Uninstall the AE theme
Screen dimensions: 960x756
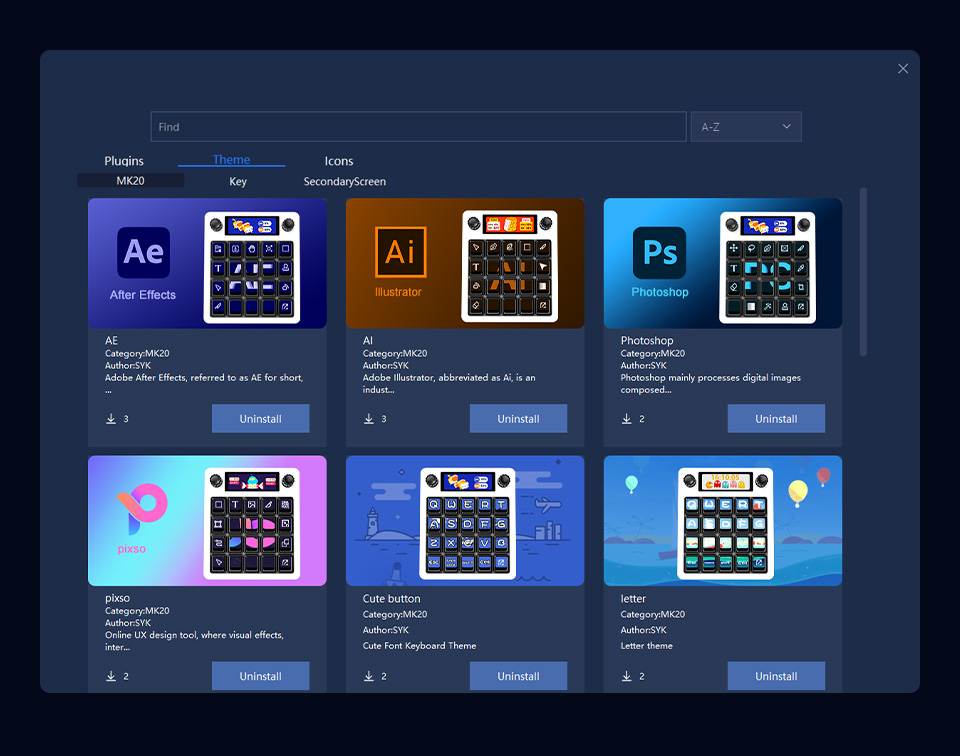[260, 418]
